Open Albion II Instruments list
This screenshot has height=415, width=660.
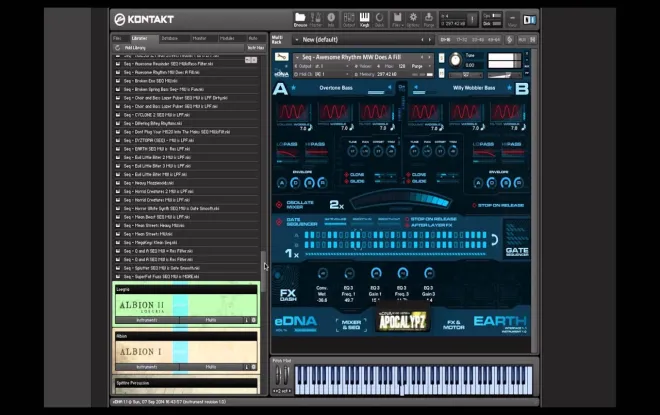(146, 320)
